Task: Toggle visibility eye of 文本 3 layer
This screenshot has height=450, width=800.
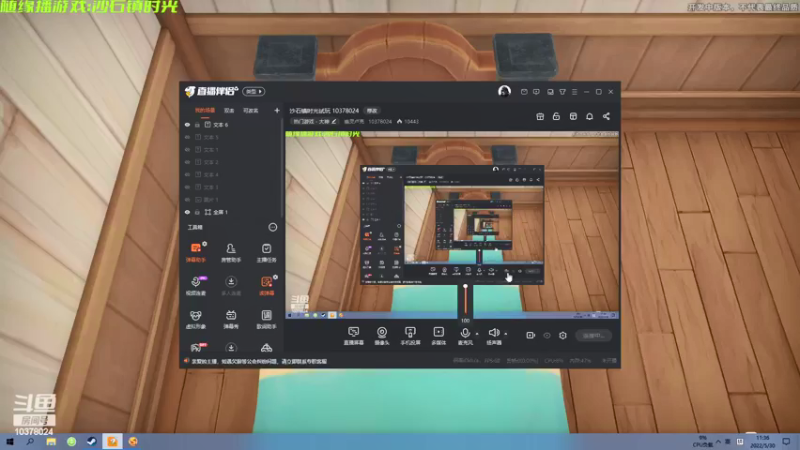Action: (x=187, y=187)
